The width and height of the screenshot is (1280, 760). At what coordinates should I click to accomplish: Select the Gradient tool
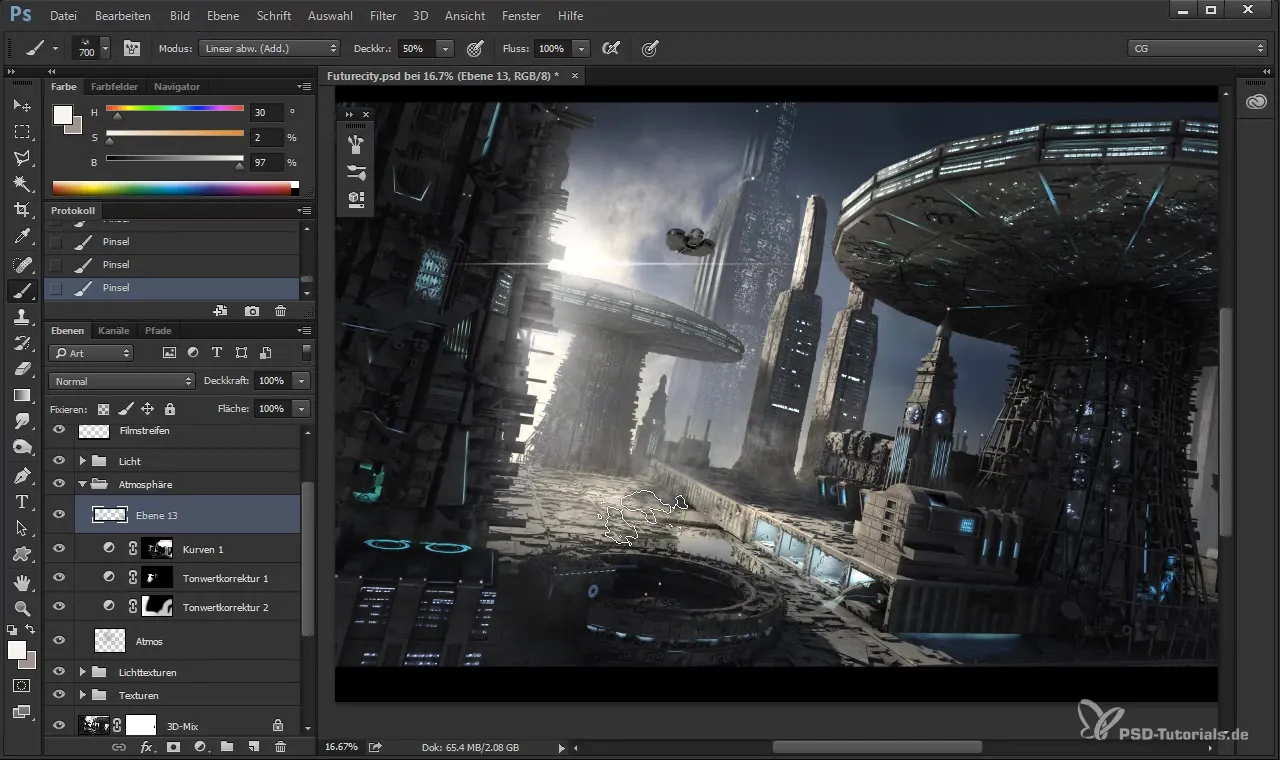(x=21, y=395)
